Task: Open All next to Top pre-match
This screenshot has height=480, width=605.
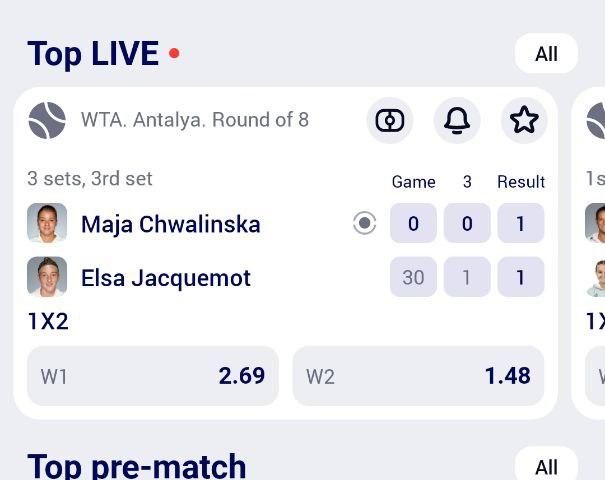Action: pyautogui.click(x=546, y=466)
